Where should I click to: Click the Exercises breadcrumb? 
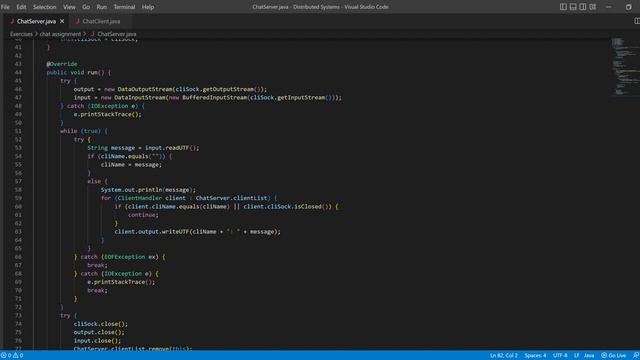pyautogui.click(x=21, y=34)
